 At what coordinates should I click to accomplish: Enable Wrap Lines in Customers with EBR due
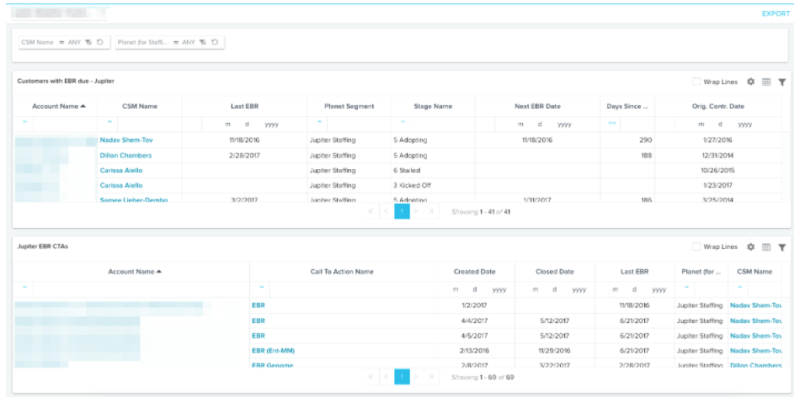point(696,82)
